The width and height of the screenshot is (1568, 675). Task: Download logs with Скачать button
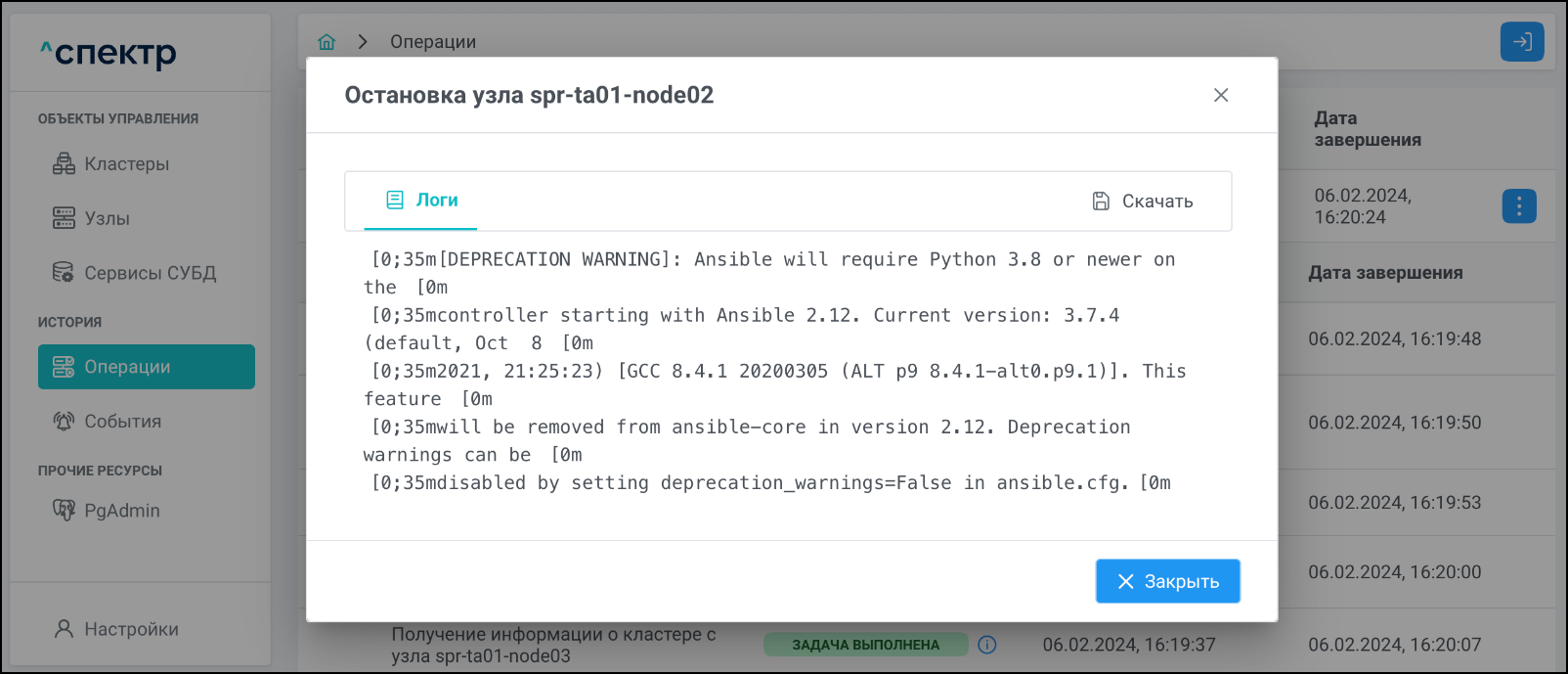(x=1143, y=202)
